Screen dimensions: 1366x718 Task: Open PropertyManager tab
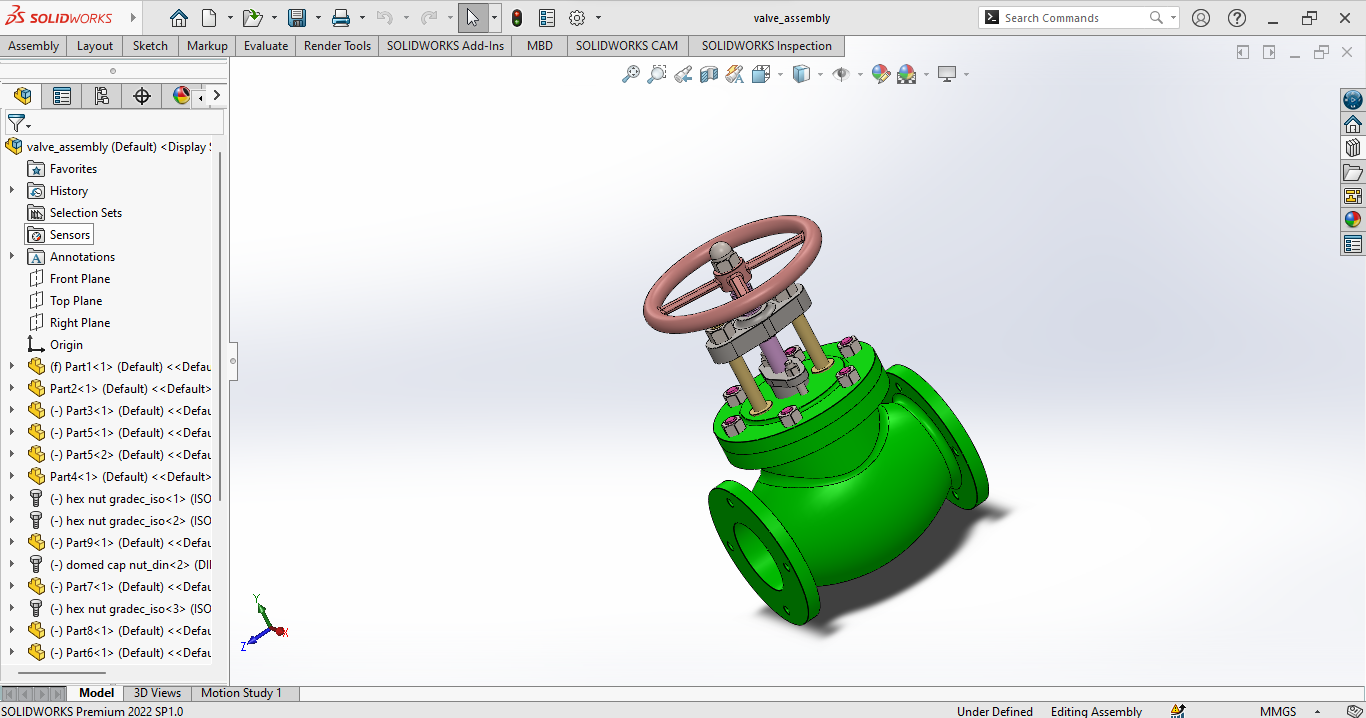click(62, 96)
